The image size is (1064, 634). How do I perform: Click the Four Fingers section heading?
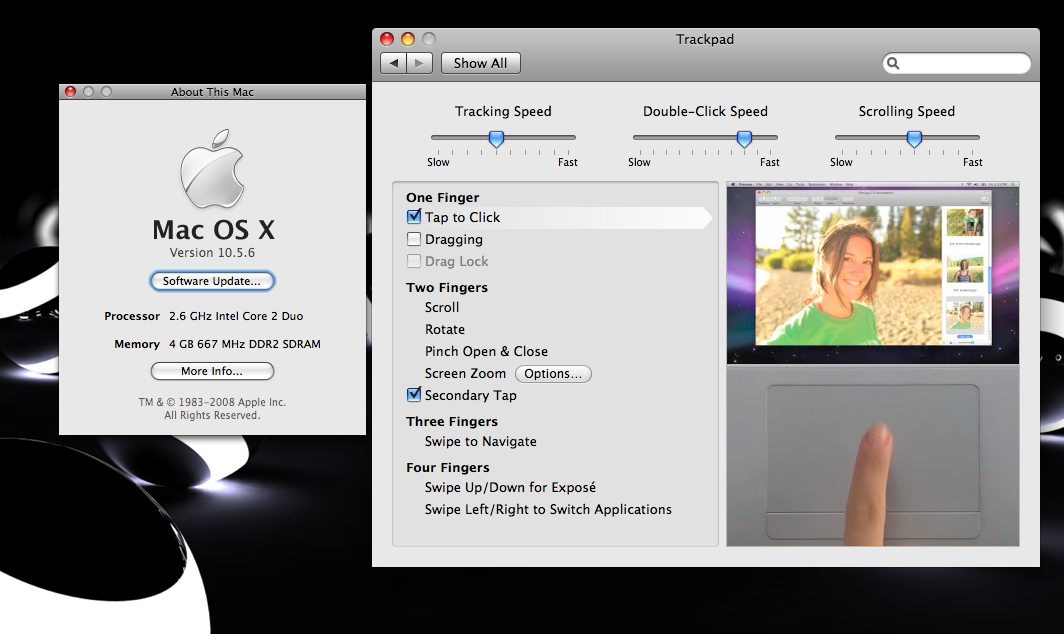pyautogui.click(x=448, y=468)
